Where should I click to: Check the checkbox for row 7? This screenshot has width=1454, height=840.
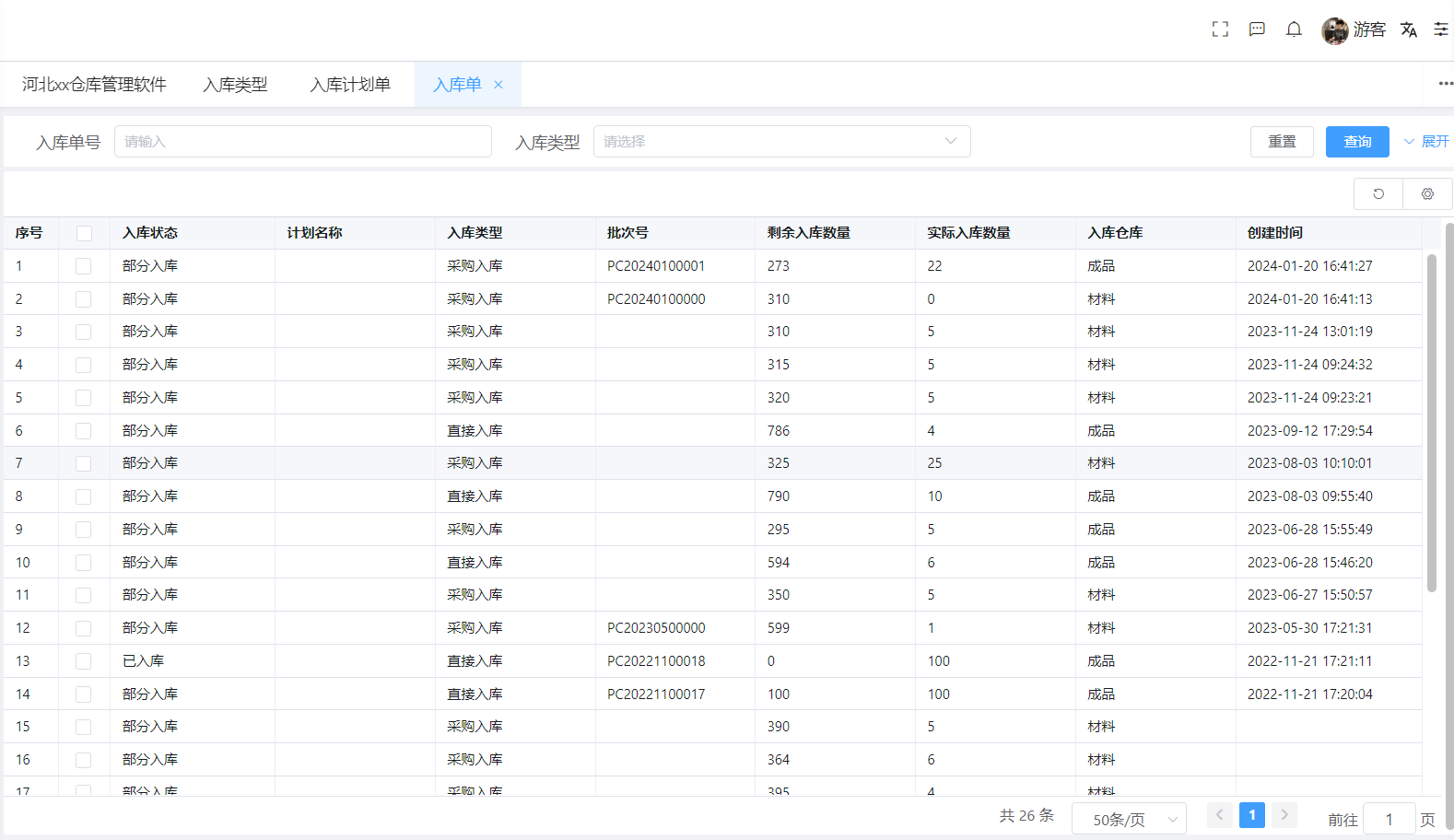(84, 463)
